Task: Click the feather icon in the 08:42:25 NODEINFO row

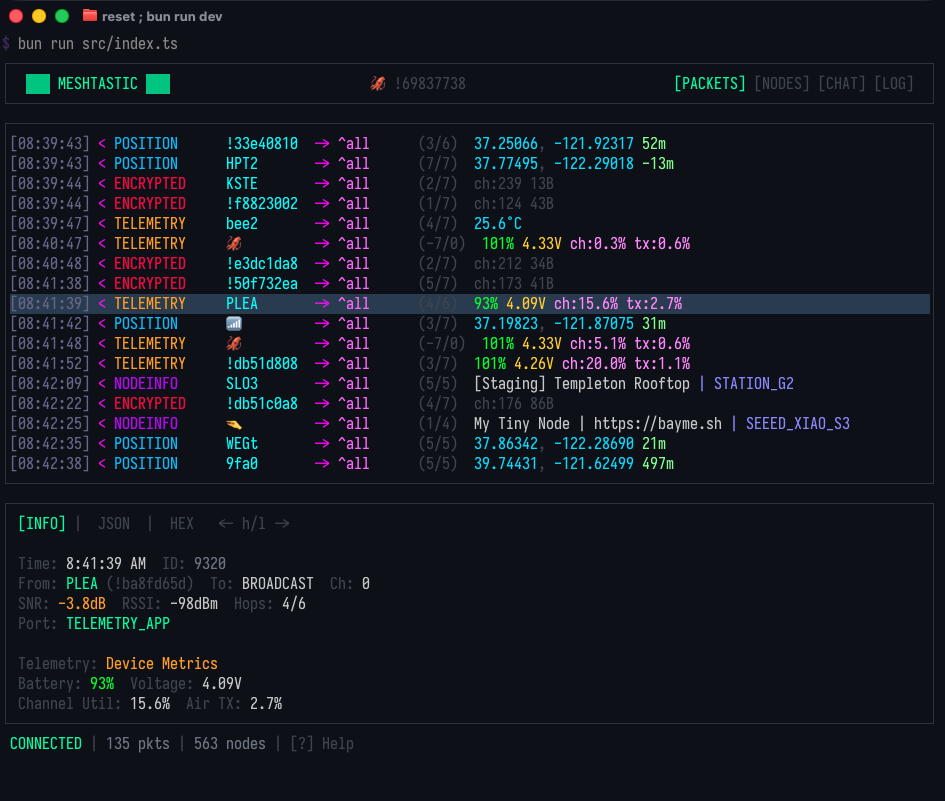Action: [x=232, y=423]
